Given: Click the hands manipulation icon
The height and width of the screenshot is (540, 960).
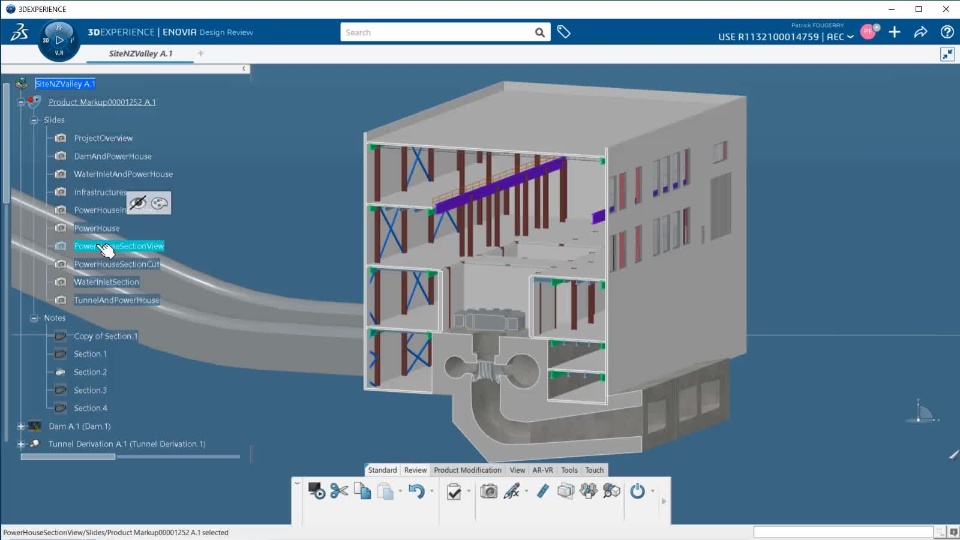Looking at the screenshot, I should [x=588, y=491].
